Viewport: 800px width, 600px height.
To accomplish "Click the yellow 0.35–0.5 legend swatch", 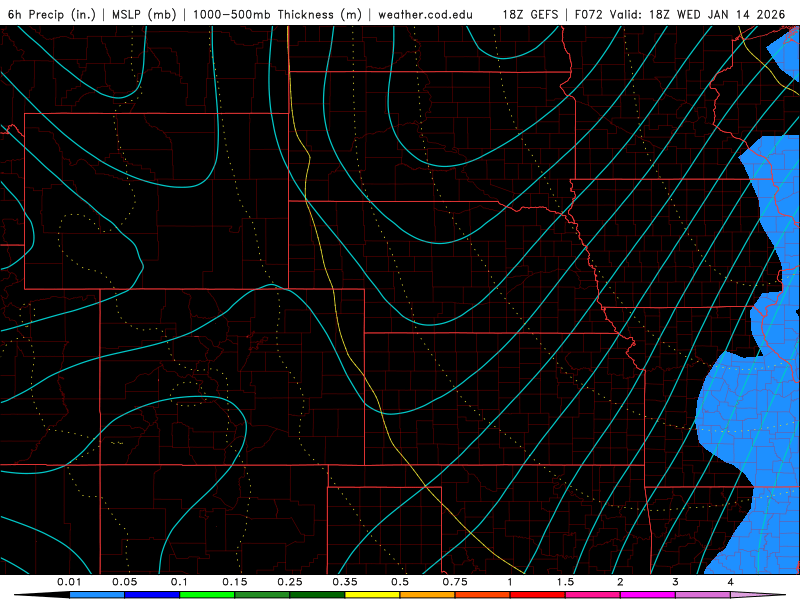I will coord(372,595).
